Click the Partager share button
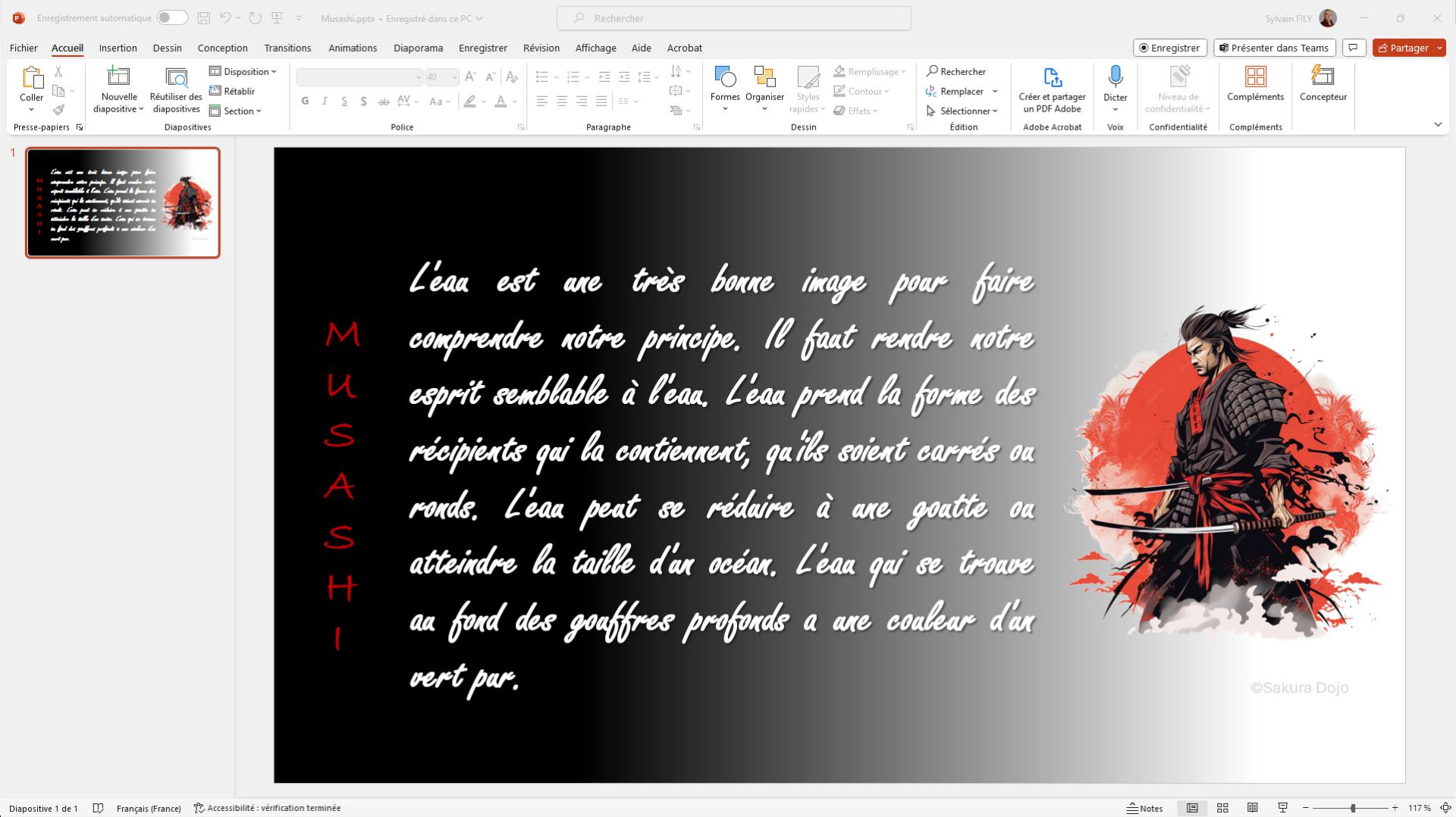The width and height of the screenshot is (1456, 817). (x=1403, y=48)
